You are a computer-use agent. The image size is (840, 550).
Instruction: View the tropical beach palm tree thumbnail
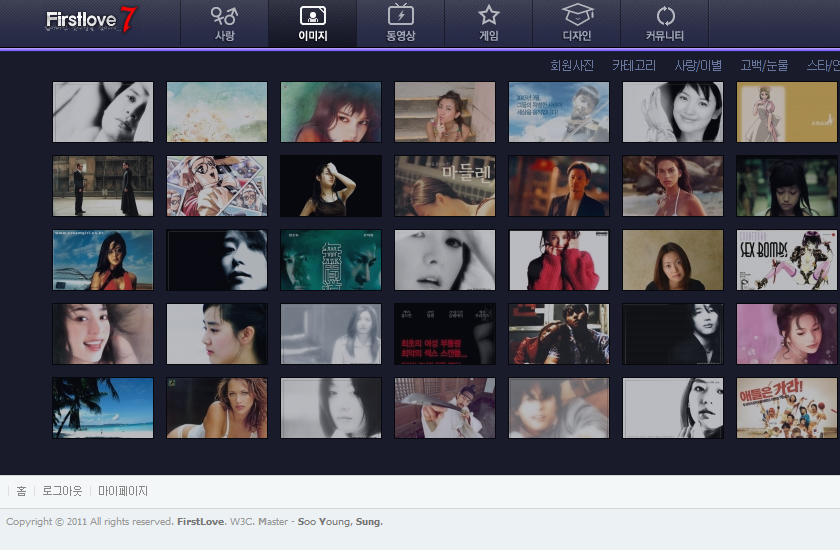[103, 408]
